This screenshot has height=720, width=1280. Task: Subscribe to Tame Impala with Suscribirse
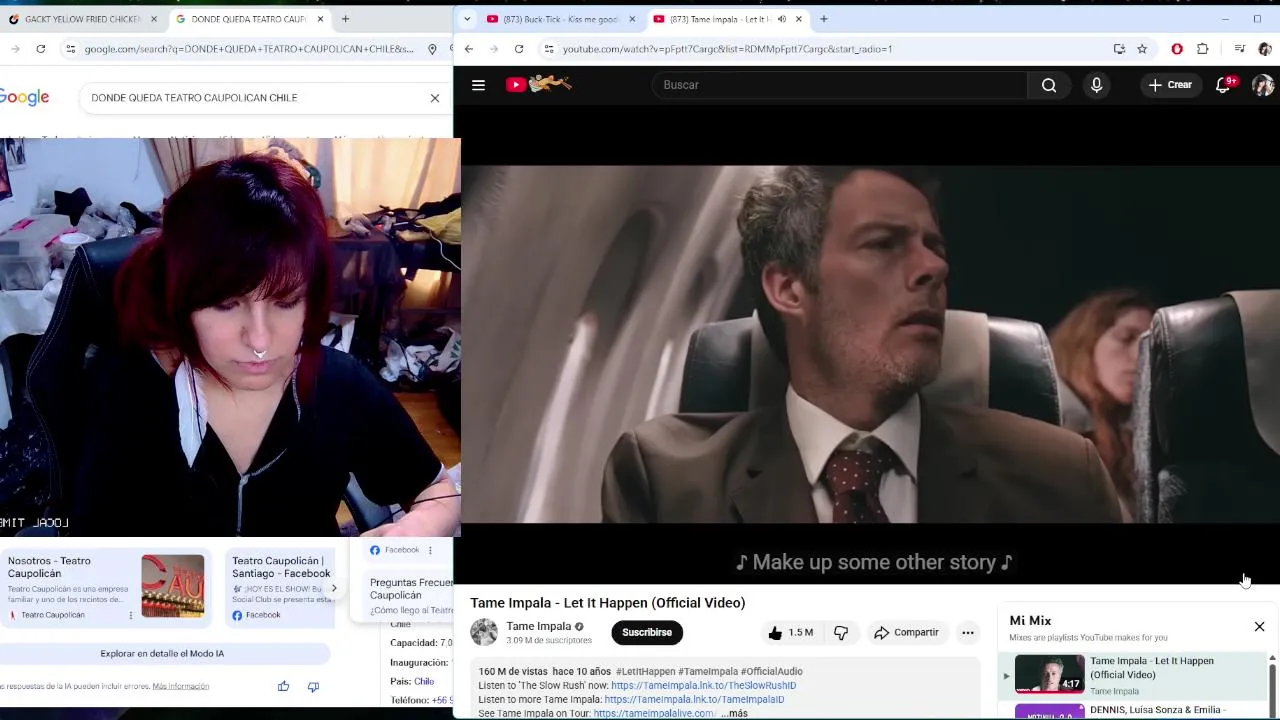coord(647,632)
